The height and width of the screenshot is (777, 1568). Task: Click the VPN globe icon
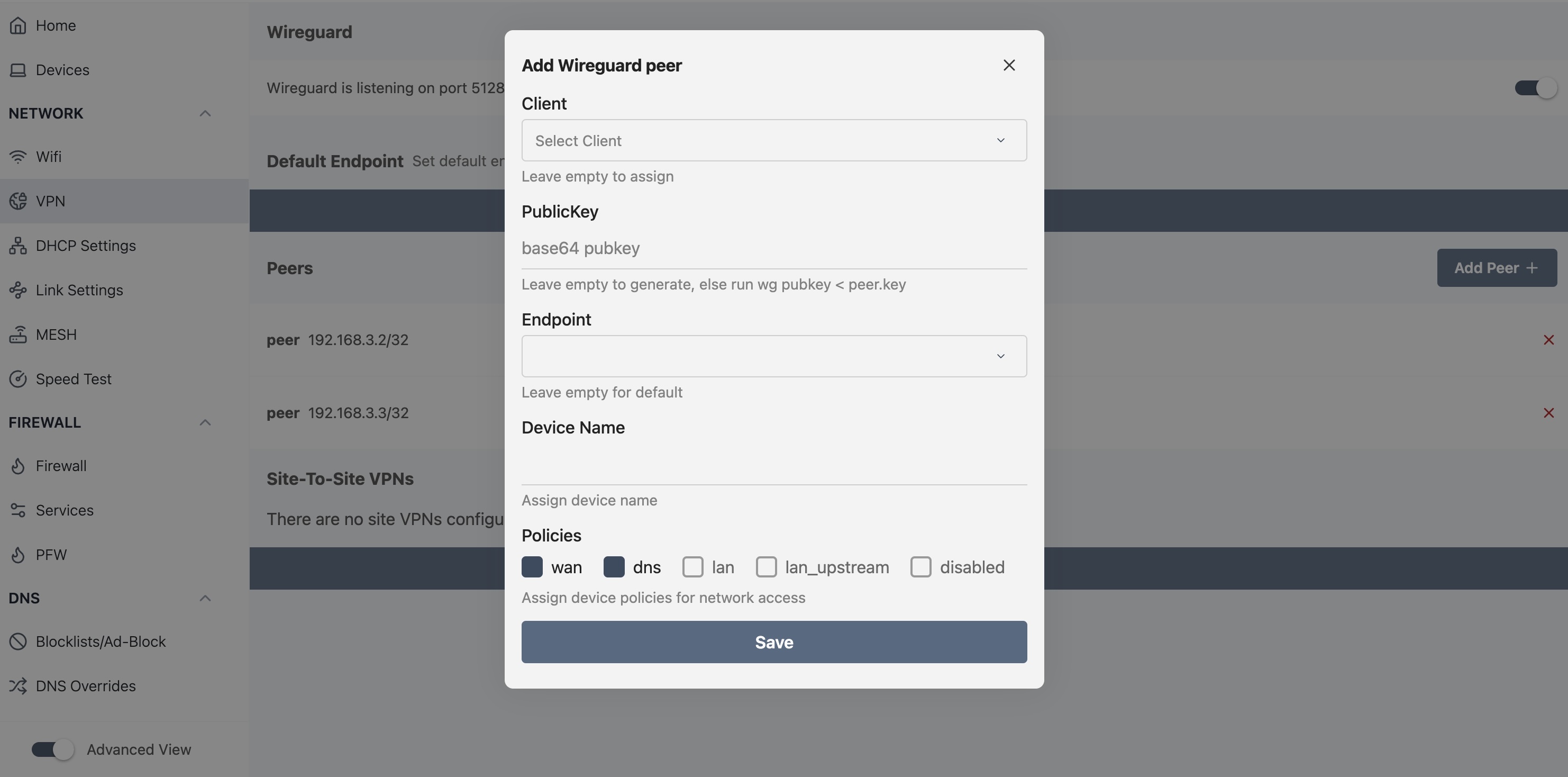(x=19, y=201)
